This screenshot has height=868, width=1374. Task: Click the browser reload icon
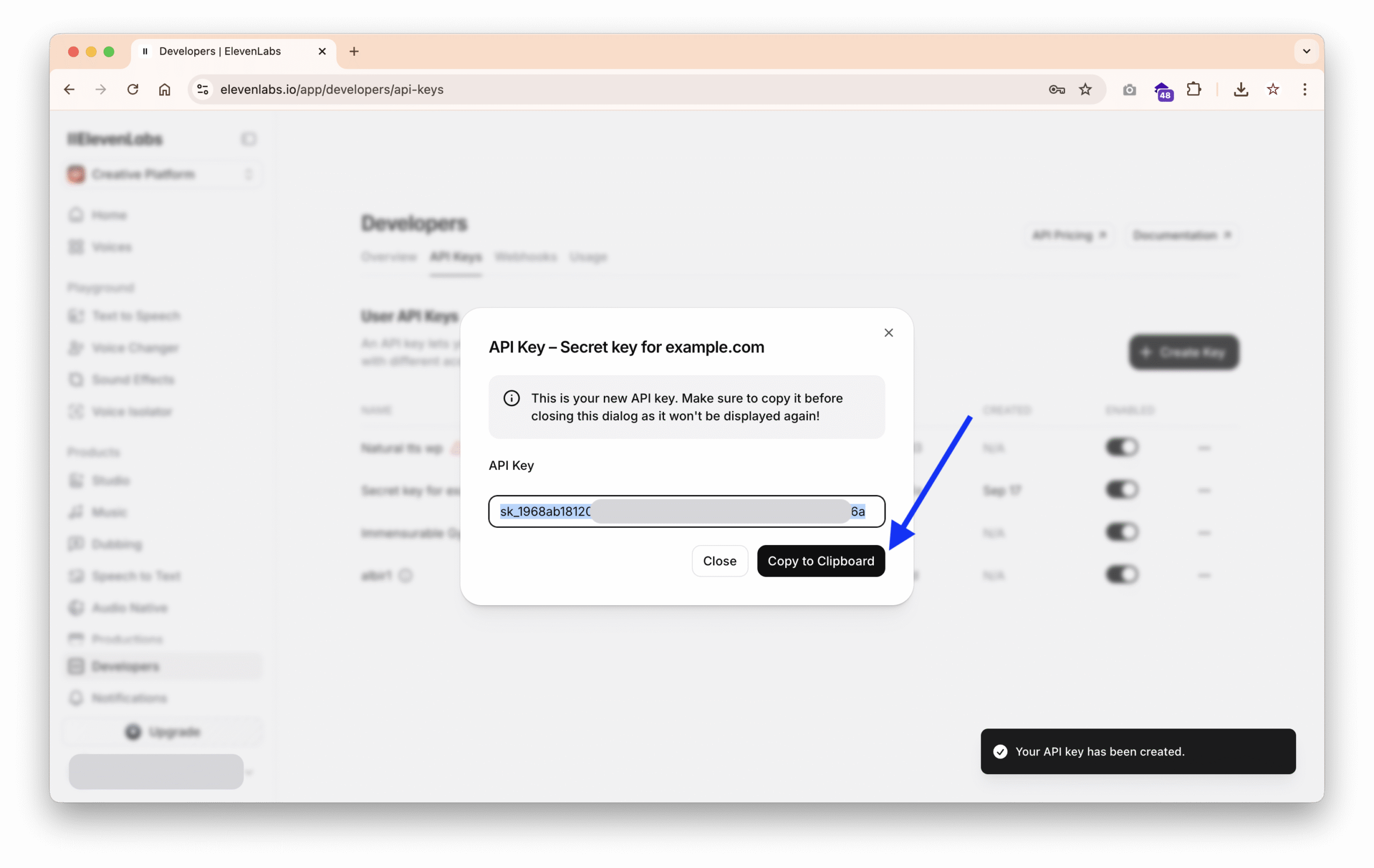tap(133, 90)
